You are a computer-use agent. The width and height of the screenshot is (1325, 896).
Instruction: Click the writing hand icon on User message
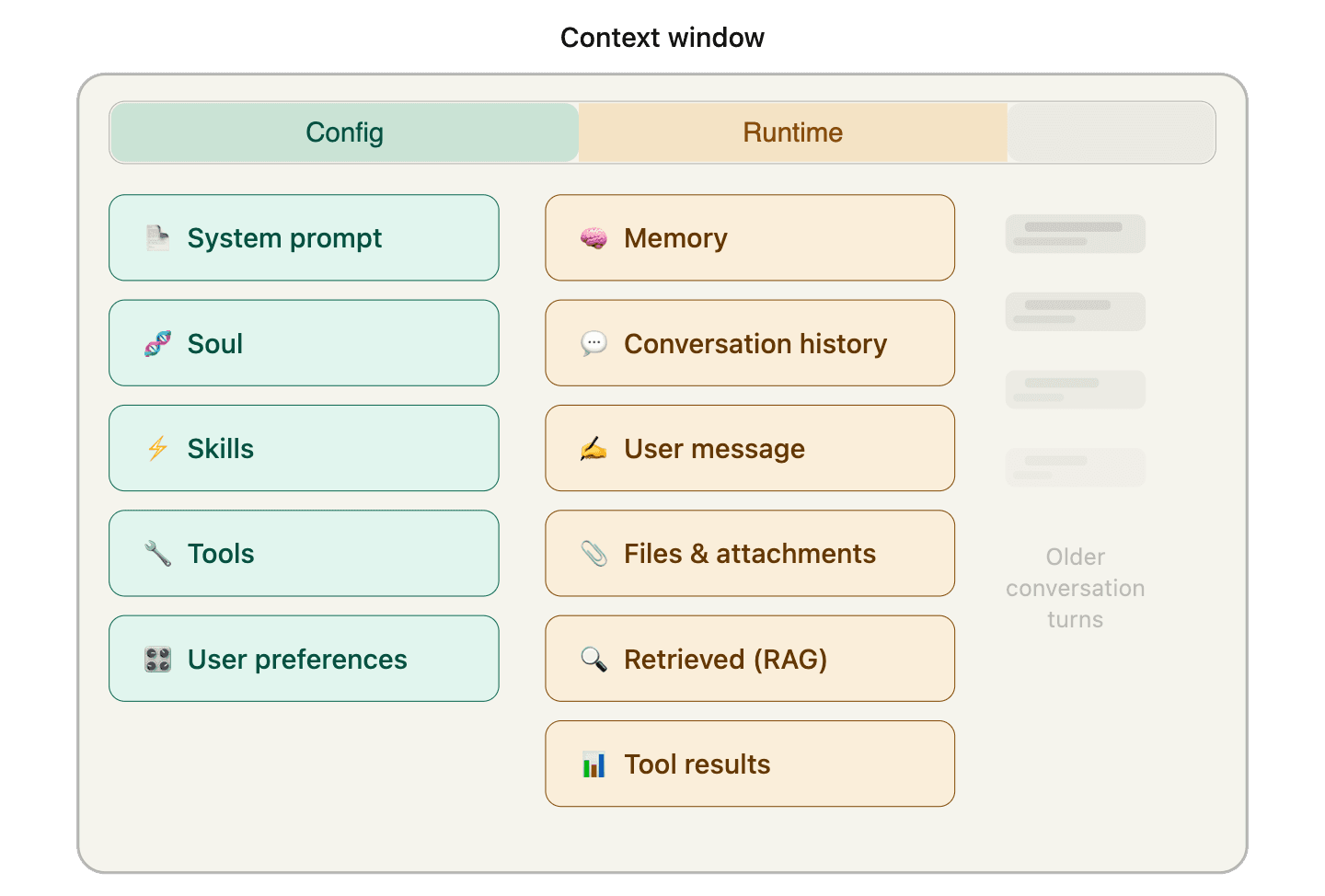[593, 448]
